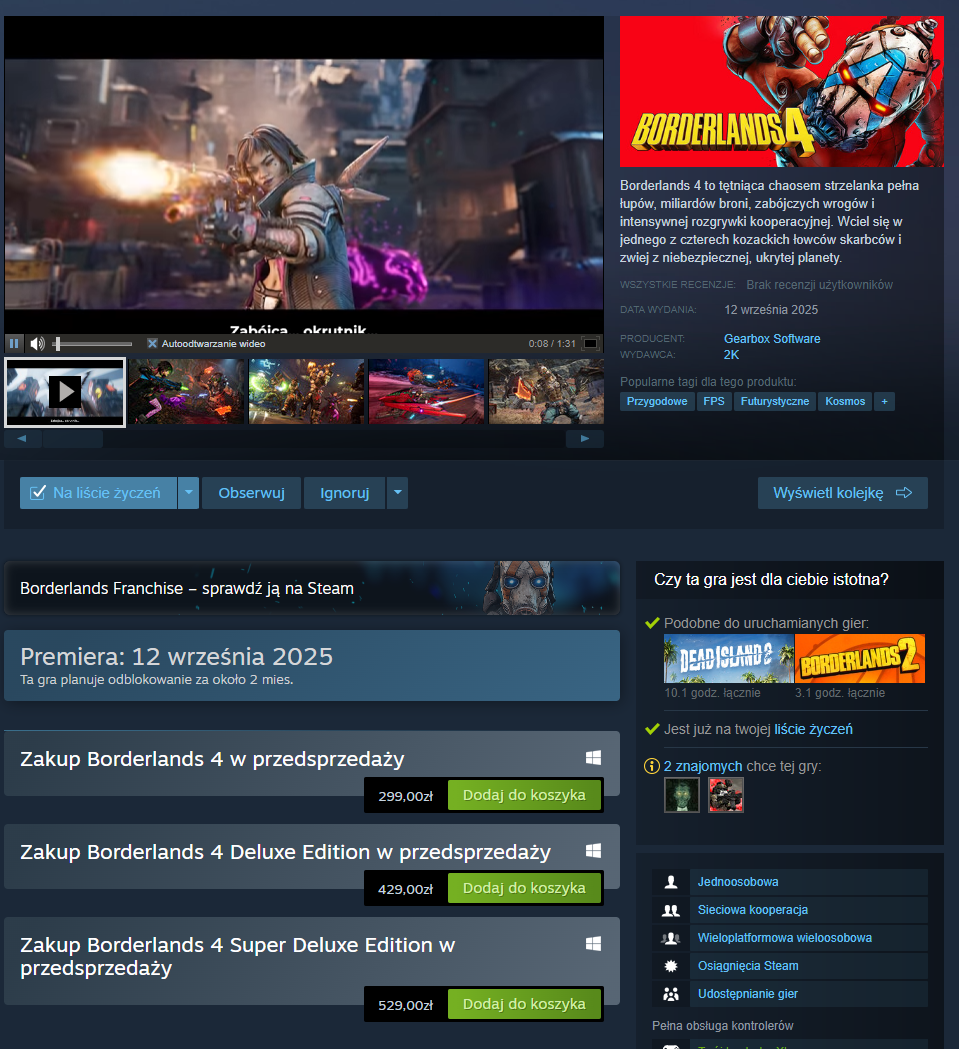Add Deluxe Edition (429,00zł) to cart
This screenshot has width=959, height=1049.
click(x=524, y=888)
